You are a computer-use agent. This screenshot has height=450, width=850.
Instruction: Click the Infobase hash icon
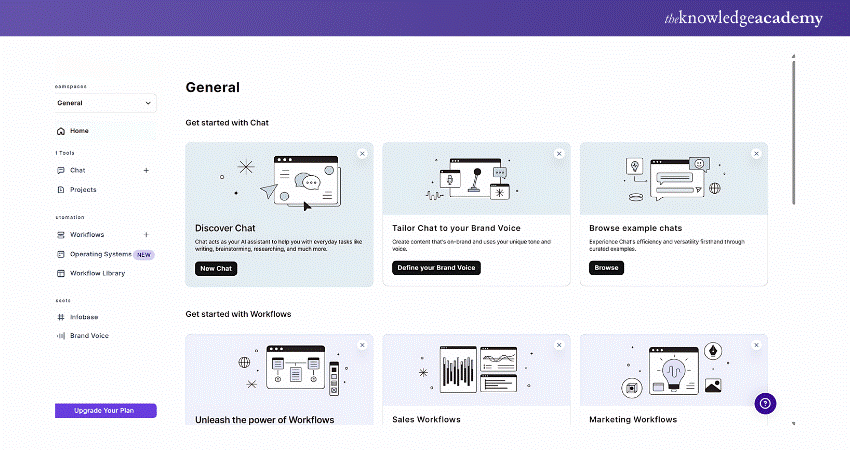[61, 317]
